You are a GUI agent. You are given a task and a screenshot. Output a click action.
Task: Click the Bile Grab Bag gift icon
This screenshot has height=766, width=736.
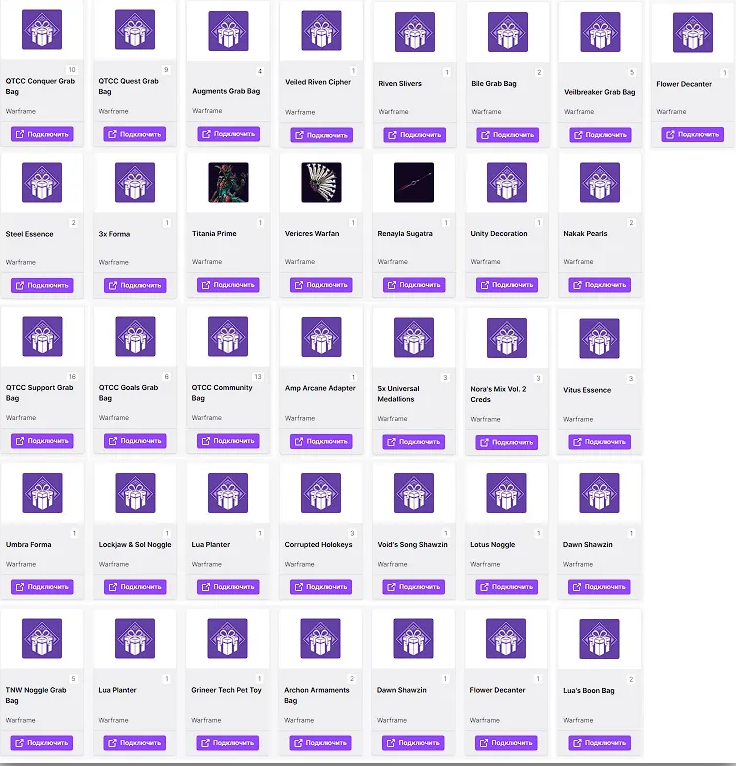pyautogui.click(x=507, y=32)
